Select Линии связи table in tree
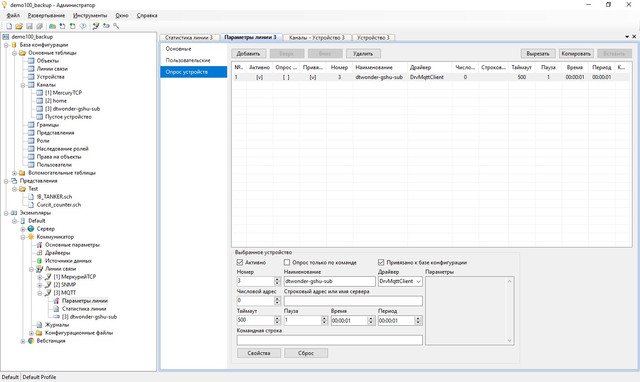 point(52,69)
